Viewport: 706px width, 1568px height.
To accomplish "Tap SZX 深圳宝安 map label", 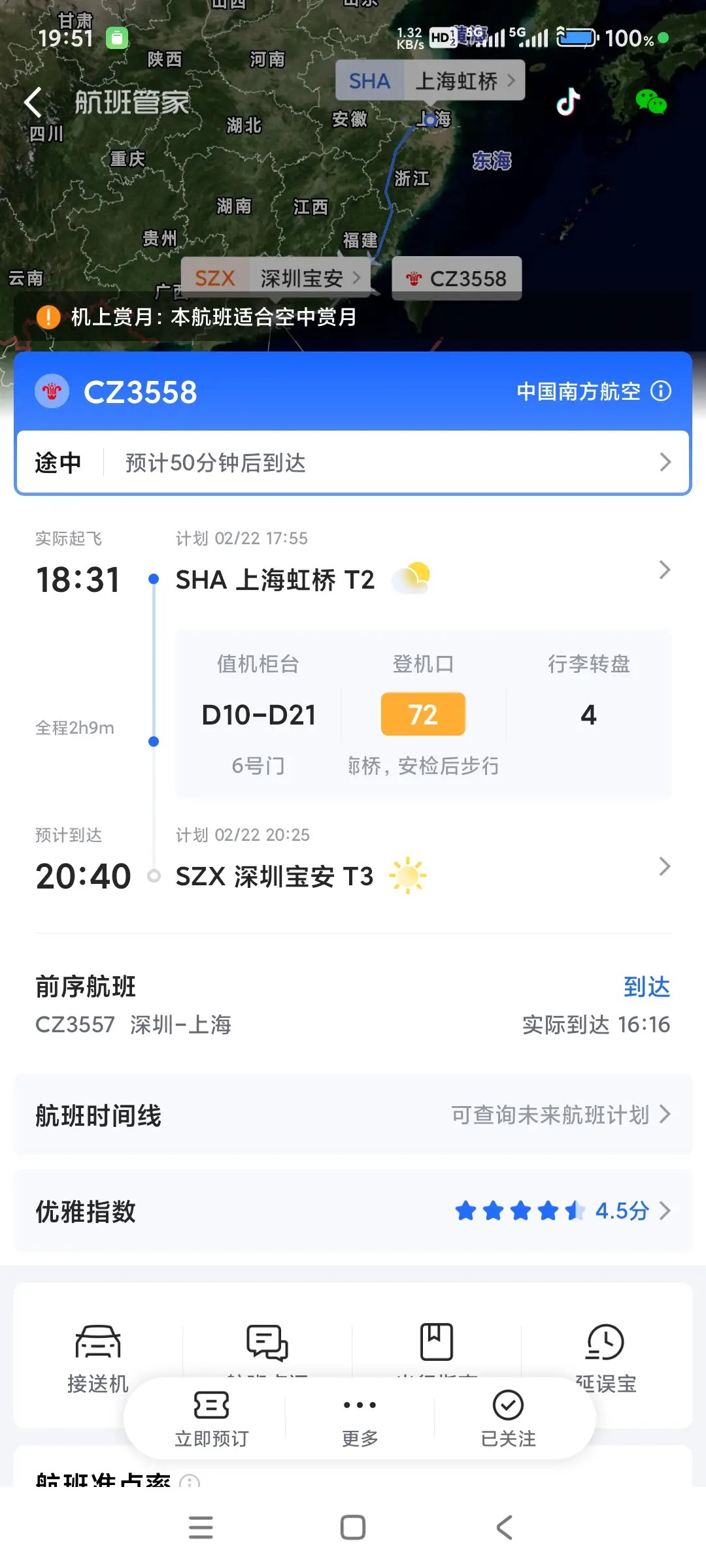I will click(275, 278).
